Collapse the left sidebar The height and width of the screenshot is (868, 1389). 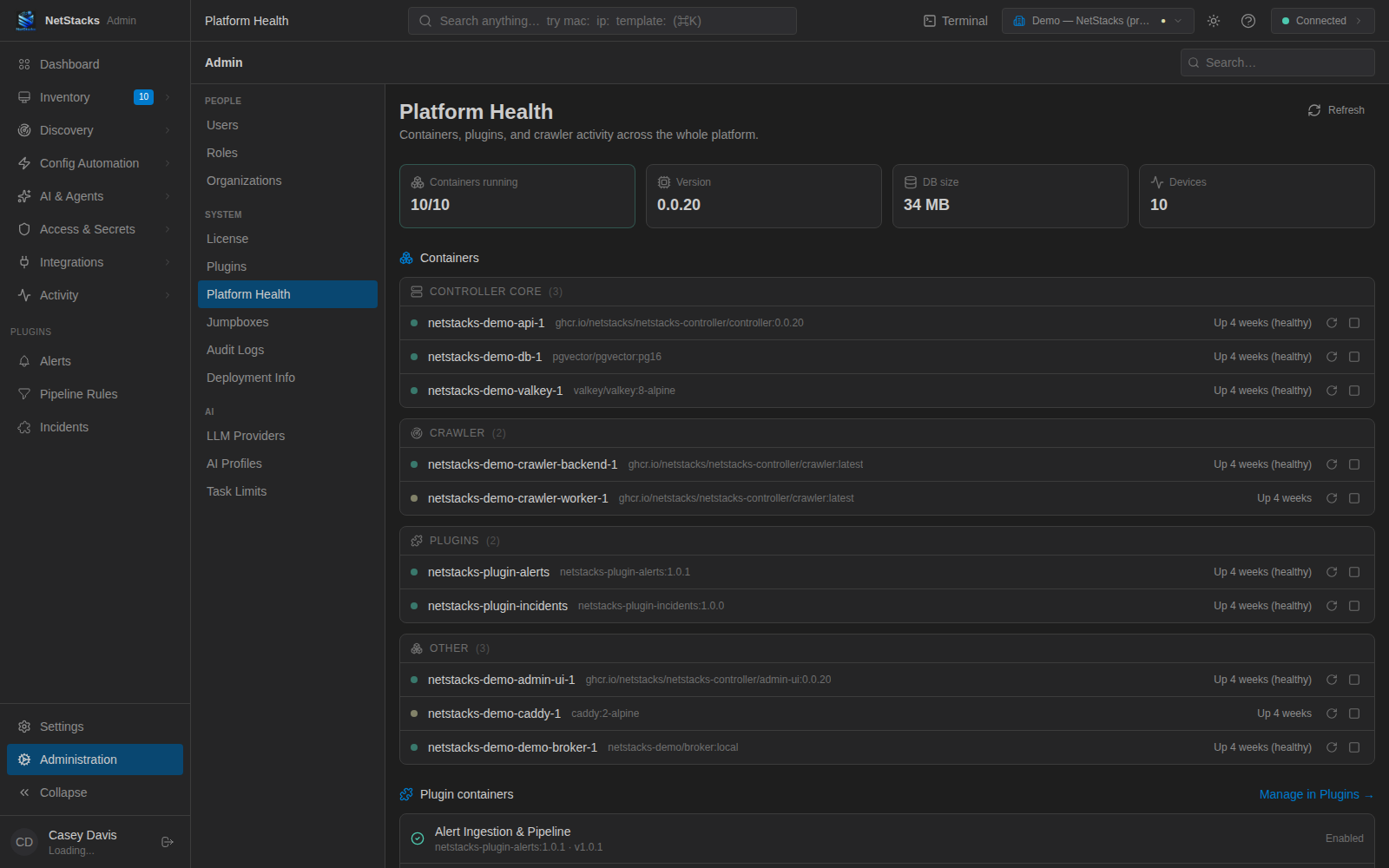tap(95, 792)
